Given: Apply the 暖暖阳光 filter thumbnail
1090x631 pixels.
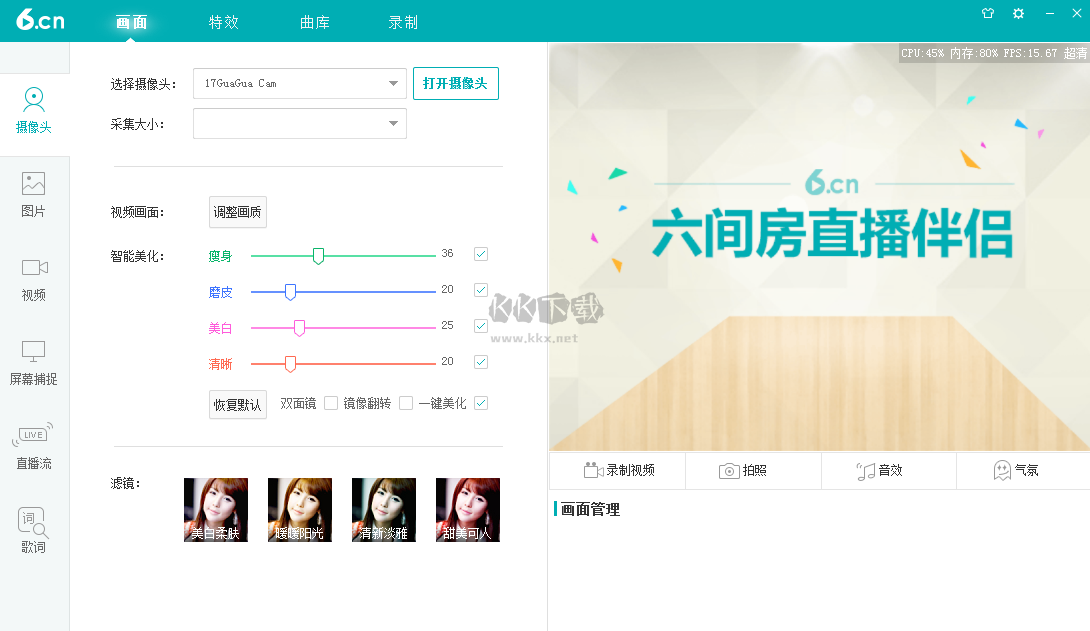Looking at the screenshot, I should (300, 509).
